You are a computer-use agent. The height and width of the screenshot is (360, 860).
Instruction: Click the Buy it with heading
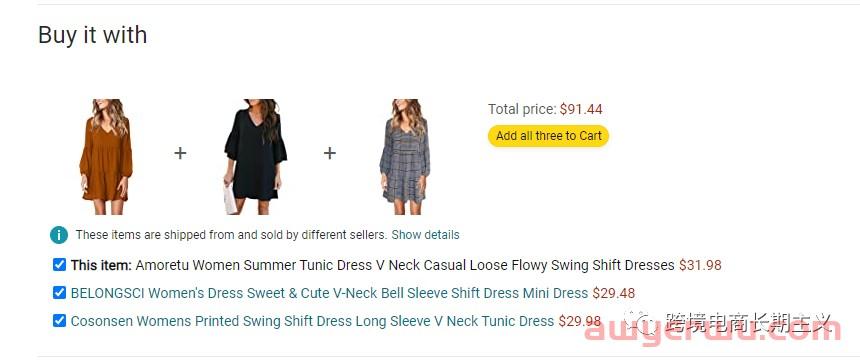click(x=93, y=35)
